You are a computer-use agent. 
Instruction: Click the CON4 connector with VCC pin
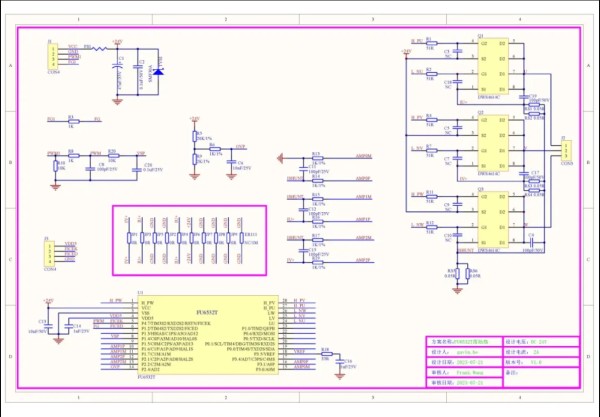pyautogui.click(x=53, y=57)
